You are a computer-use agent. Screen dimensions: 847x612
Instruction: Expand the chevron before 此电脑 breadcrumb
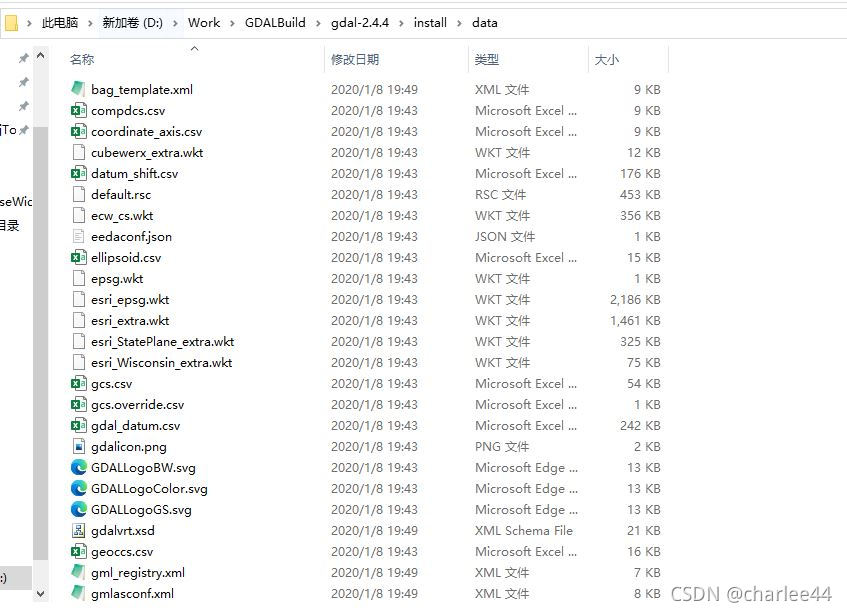(29, 23)
